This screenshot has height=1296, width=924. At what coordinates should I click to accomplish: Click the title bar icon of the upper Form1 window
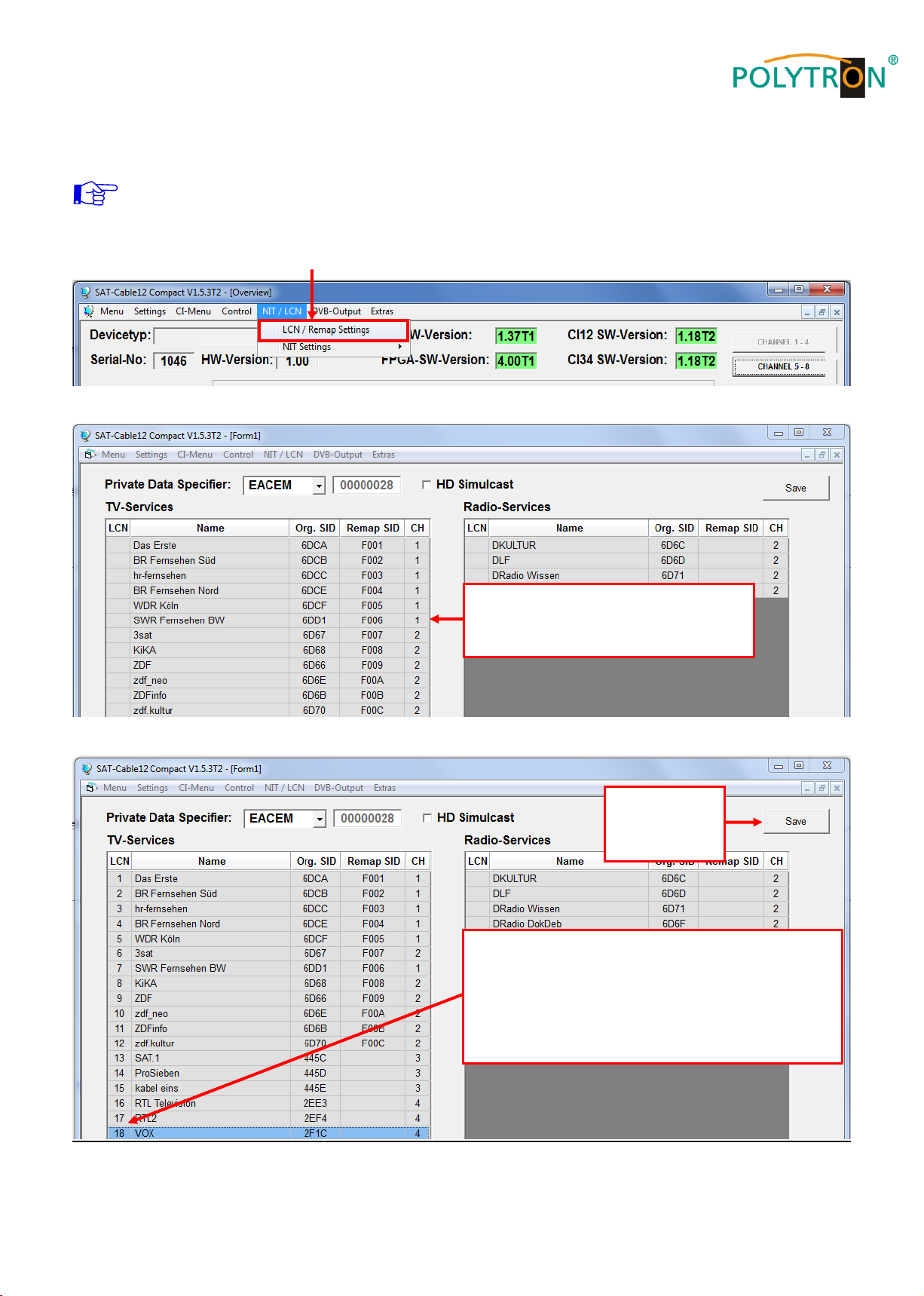pyautogui.click(x=85, y=435)
